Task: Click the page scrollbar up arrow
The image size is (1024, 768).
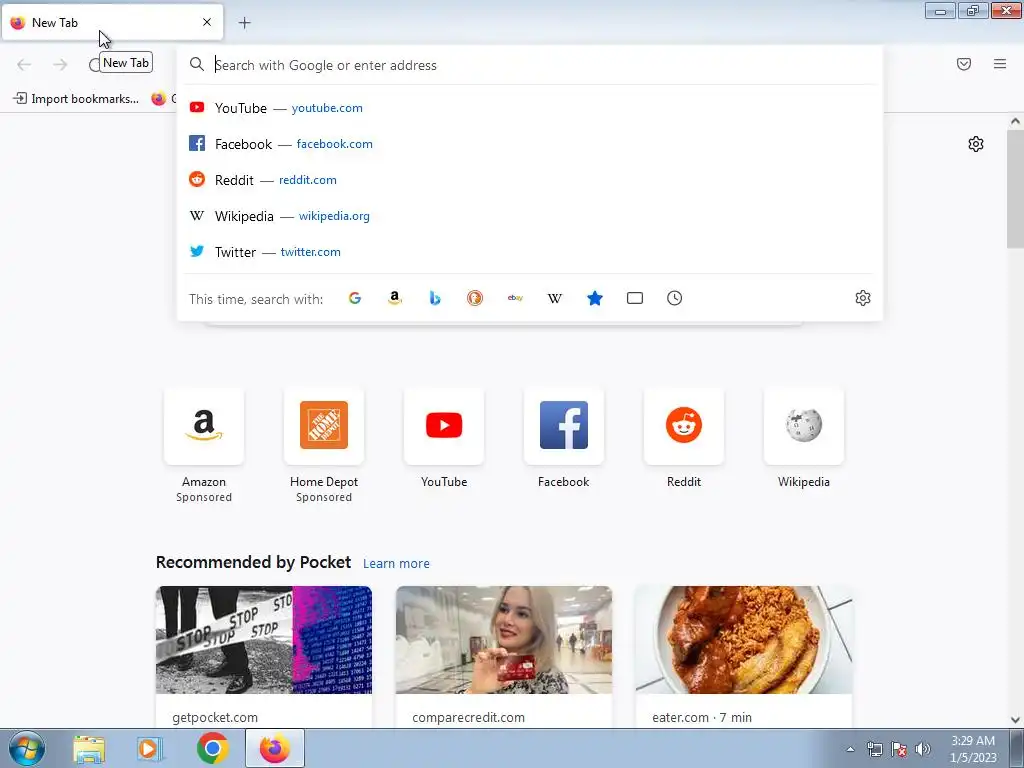Action: pyautogui.click(x=1015, y=121)
